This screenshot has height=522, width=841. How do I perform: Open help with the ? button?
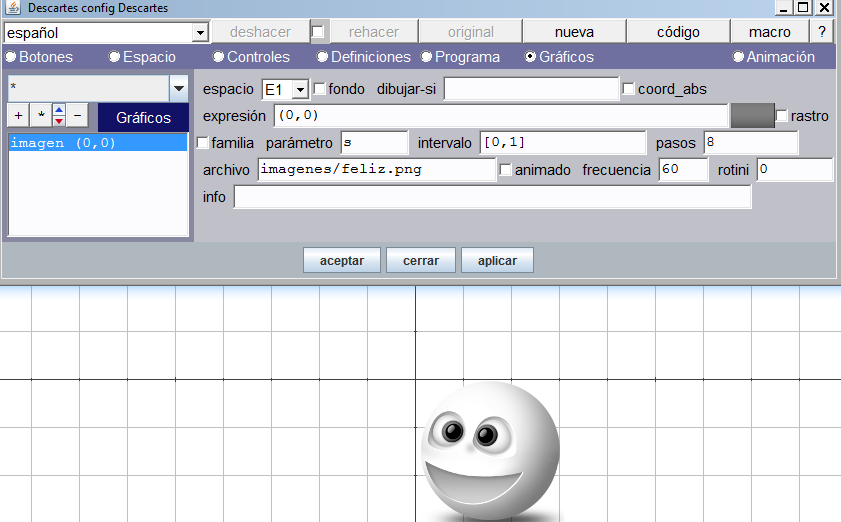(x=822, y=32)
